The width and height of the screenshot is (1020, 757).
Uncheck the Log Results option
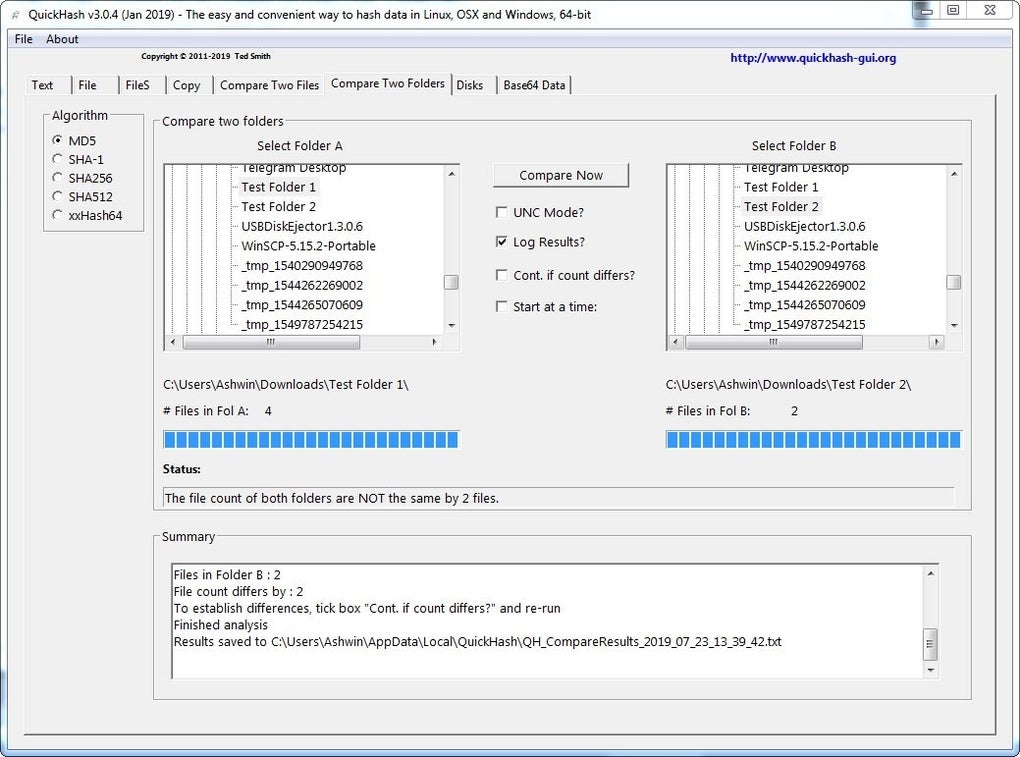pyautogui.click(x=501, y=241)
